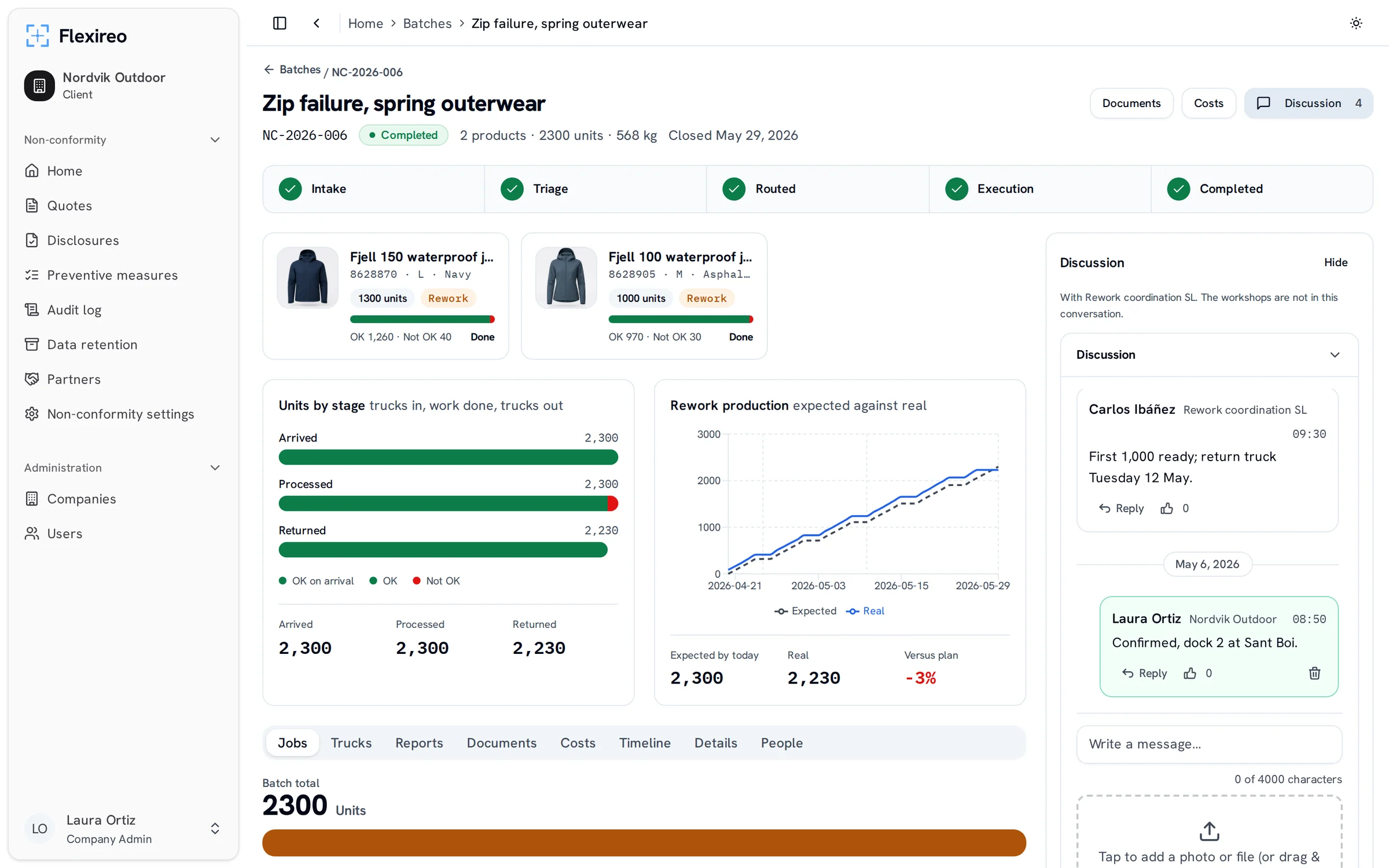Open Nordvik Outdoor client building icon

point(39,86)
